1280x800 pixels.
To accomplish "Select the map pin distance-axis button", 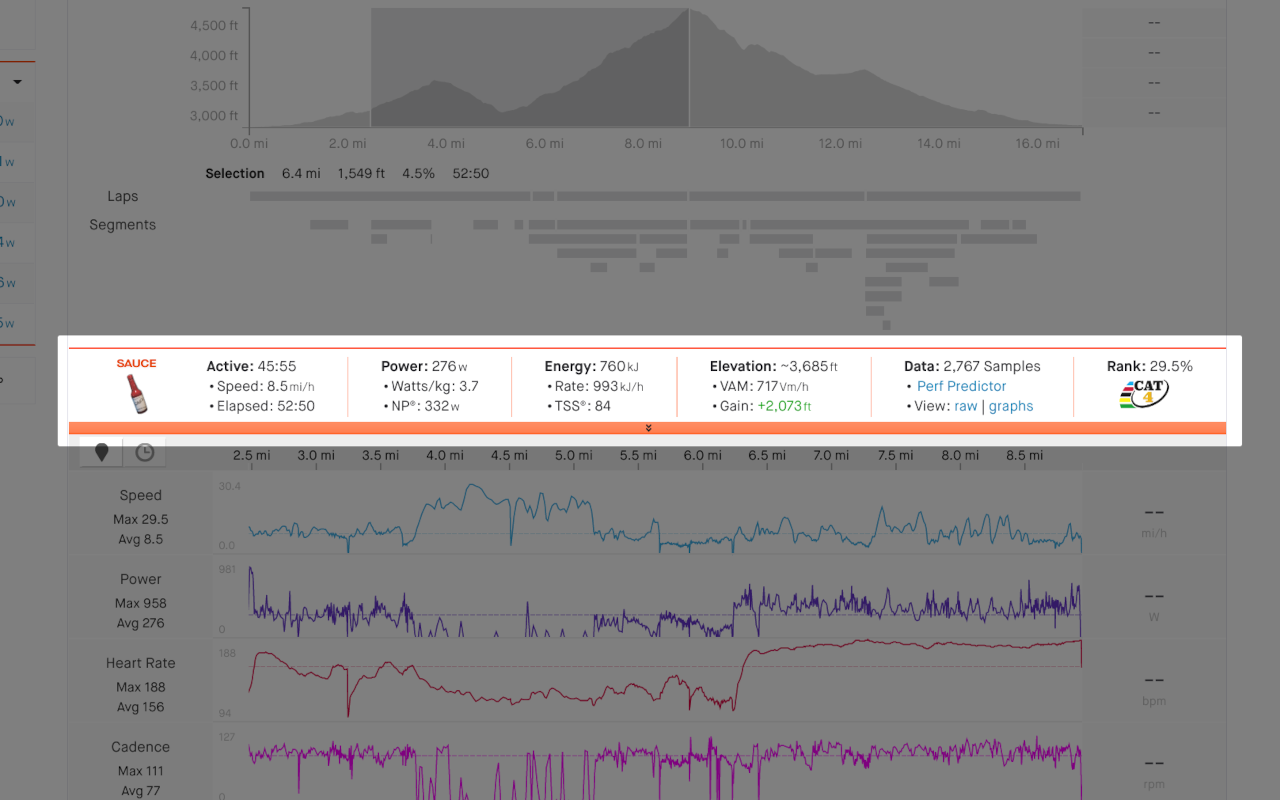I will coord(100,451).
